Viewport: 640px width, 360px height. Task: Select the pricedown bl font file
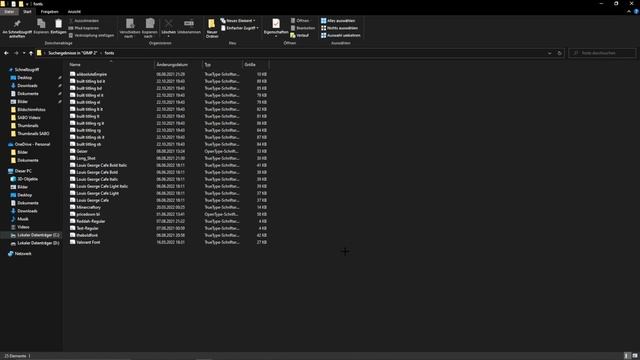point(84,214)
